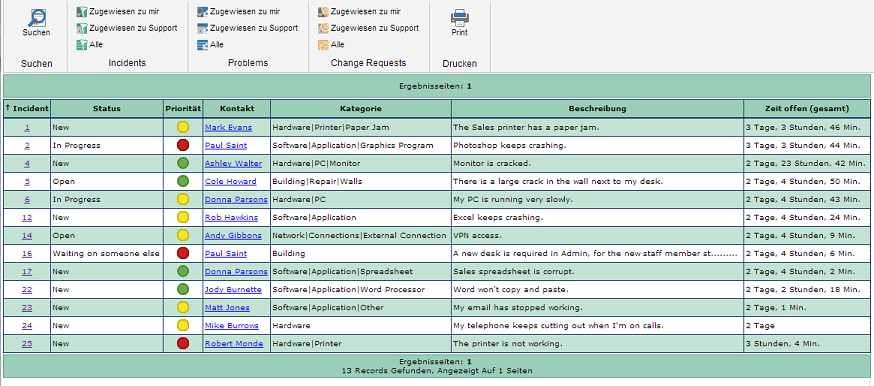The width and height of the screenshot is (874, 386).
Task: Select 'VPN access.' description cell
Action: coord(598,236)
